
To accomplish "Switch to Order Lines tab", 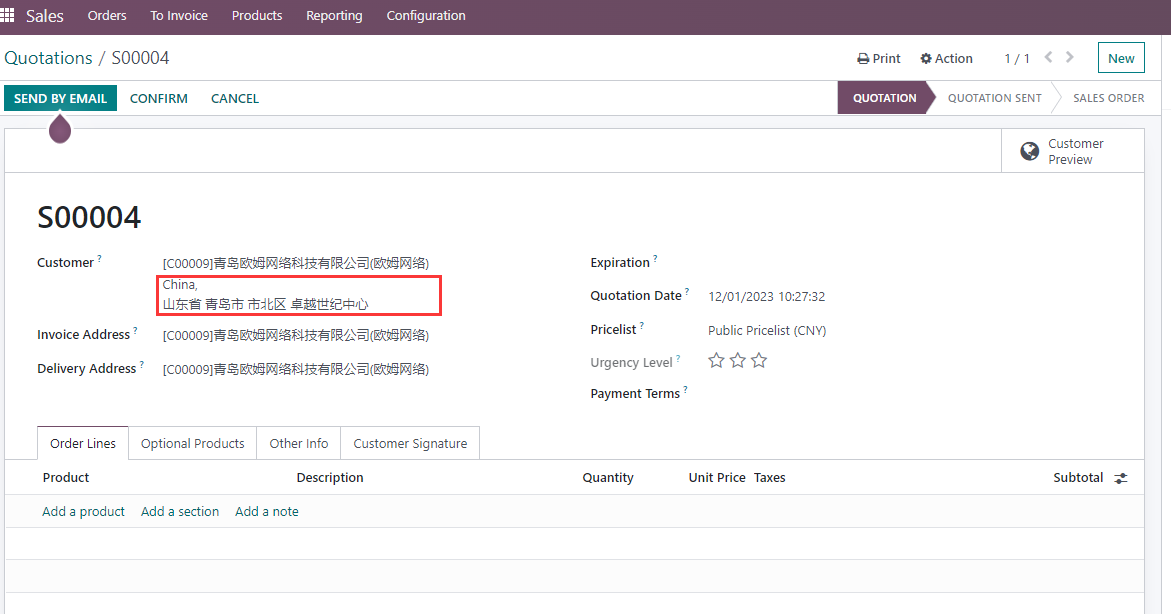I will (83, 444).
